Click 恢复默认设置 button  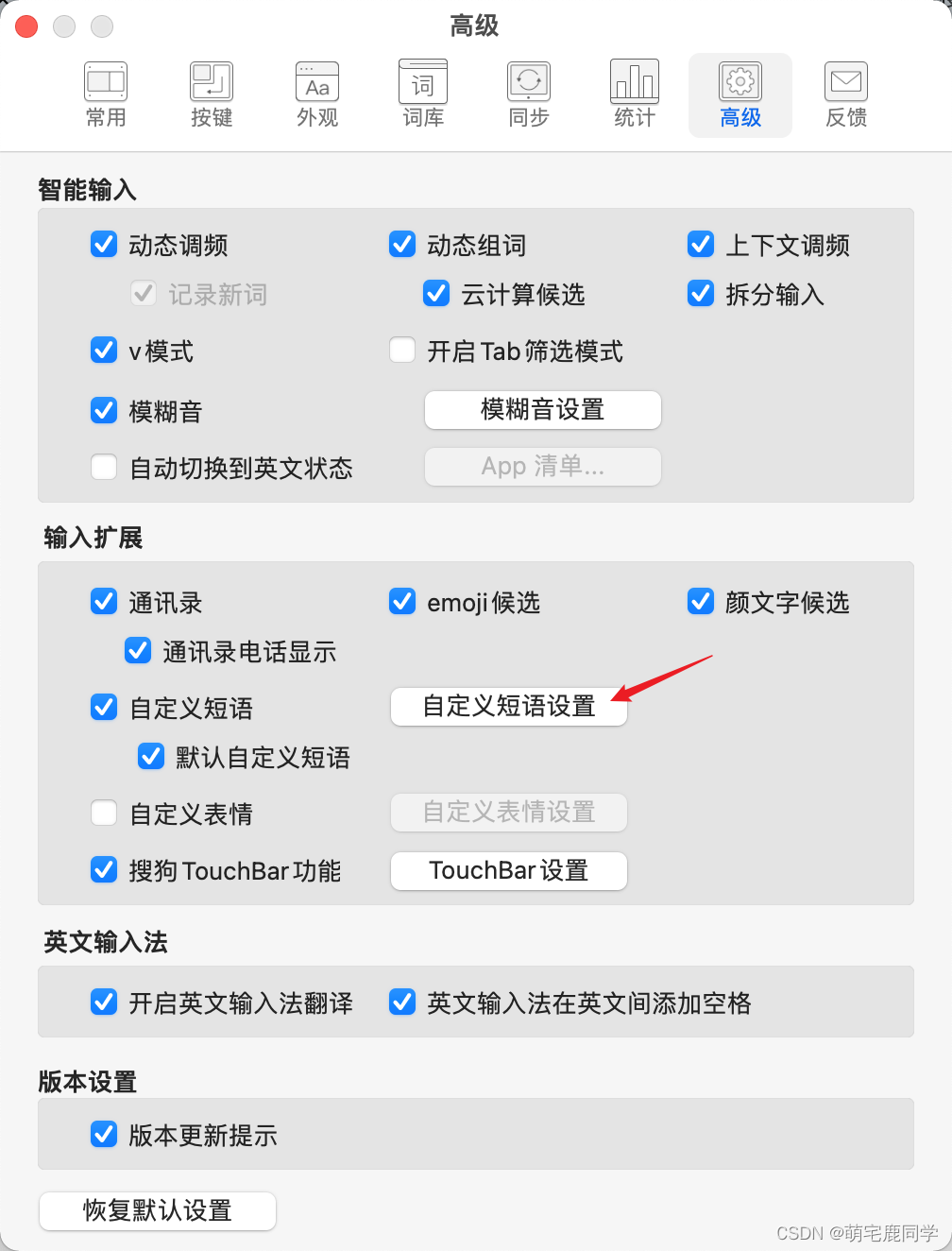click(158, 1210)
